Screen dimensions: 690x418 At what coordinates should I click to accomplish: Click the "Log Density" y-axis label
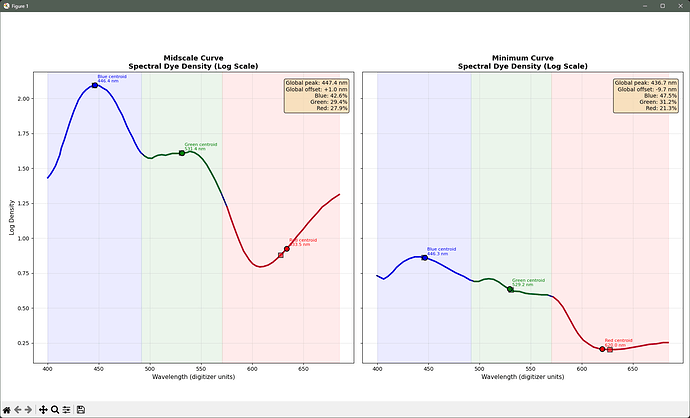click(12, 217)
